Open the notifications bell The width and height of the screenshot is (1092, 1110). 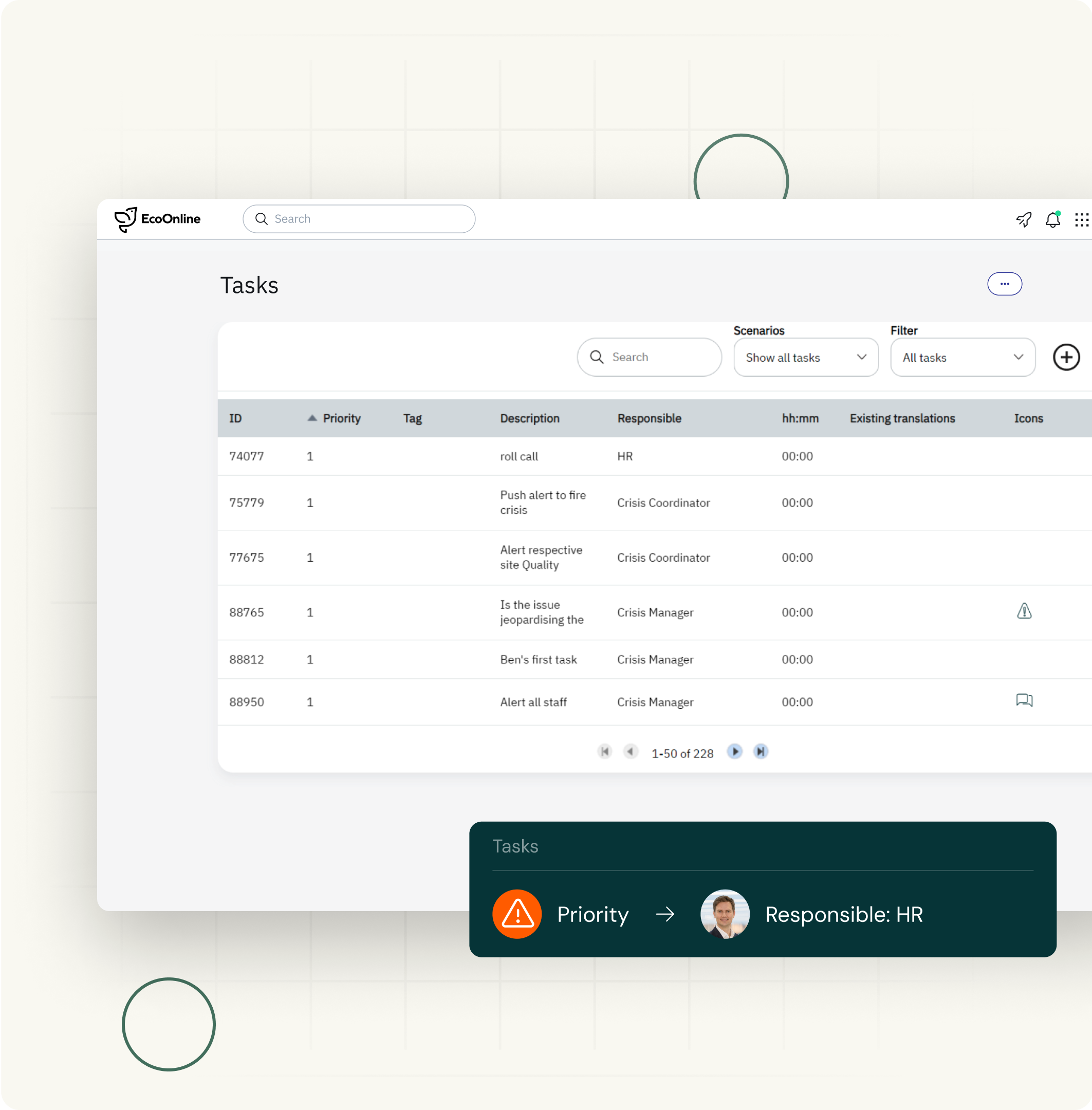click(1052, 220)
